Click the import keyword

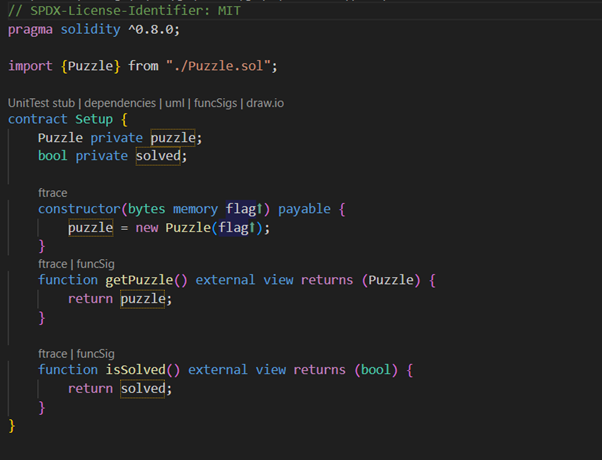pyautogui.click(x=30, y=66)
